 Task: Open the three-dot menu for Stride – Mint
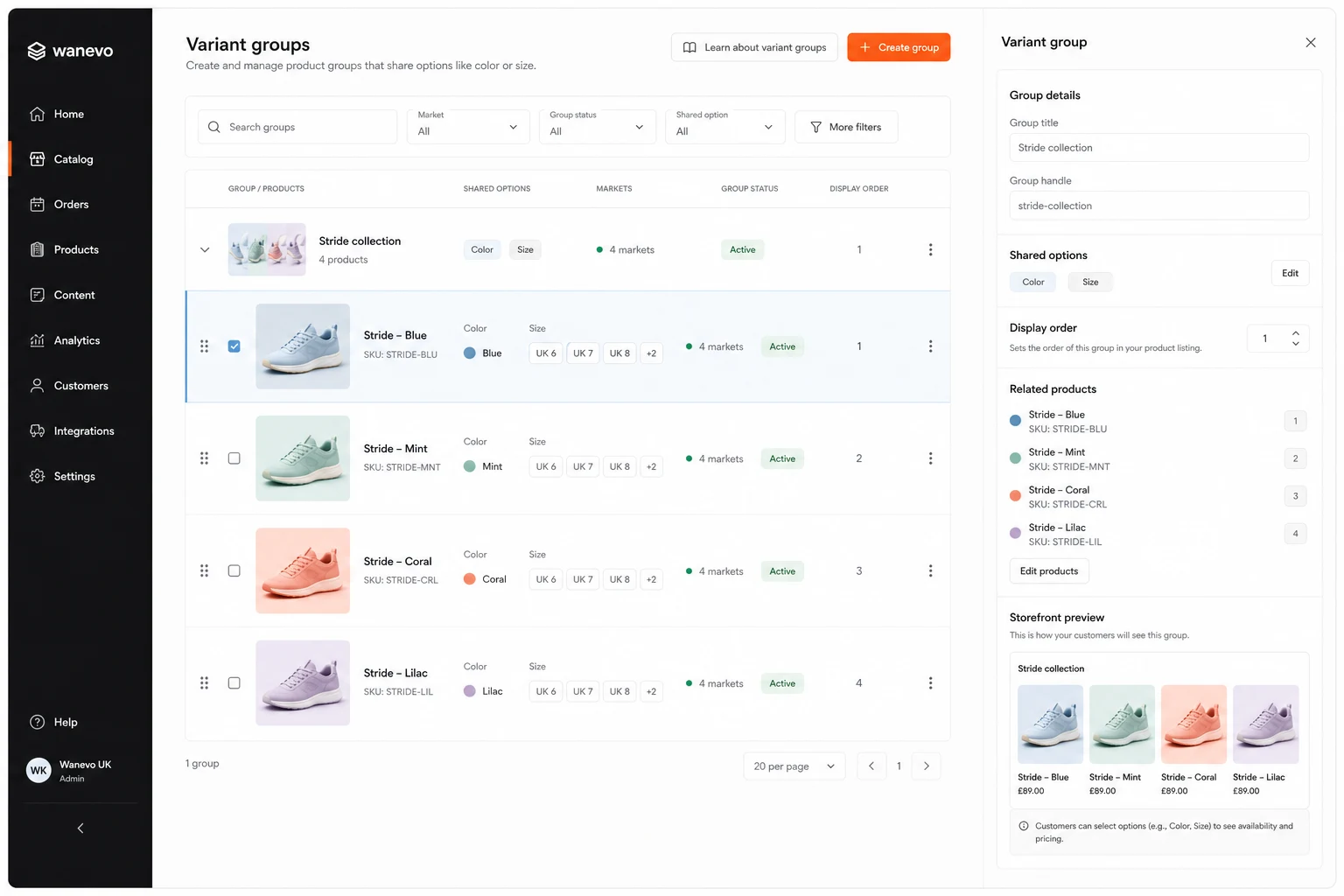pyautogui.click(x=930, y=458)
